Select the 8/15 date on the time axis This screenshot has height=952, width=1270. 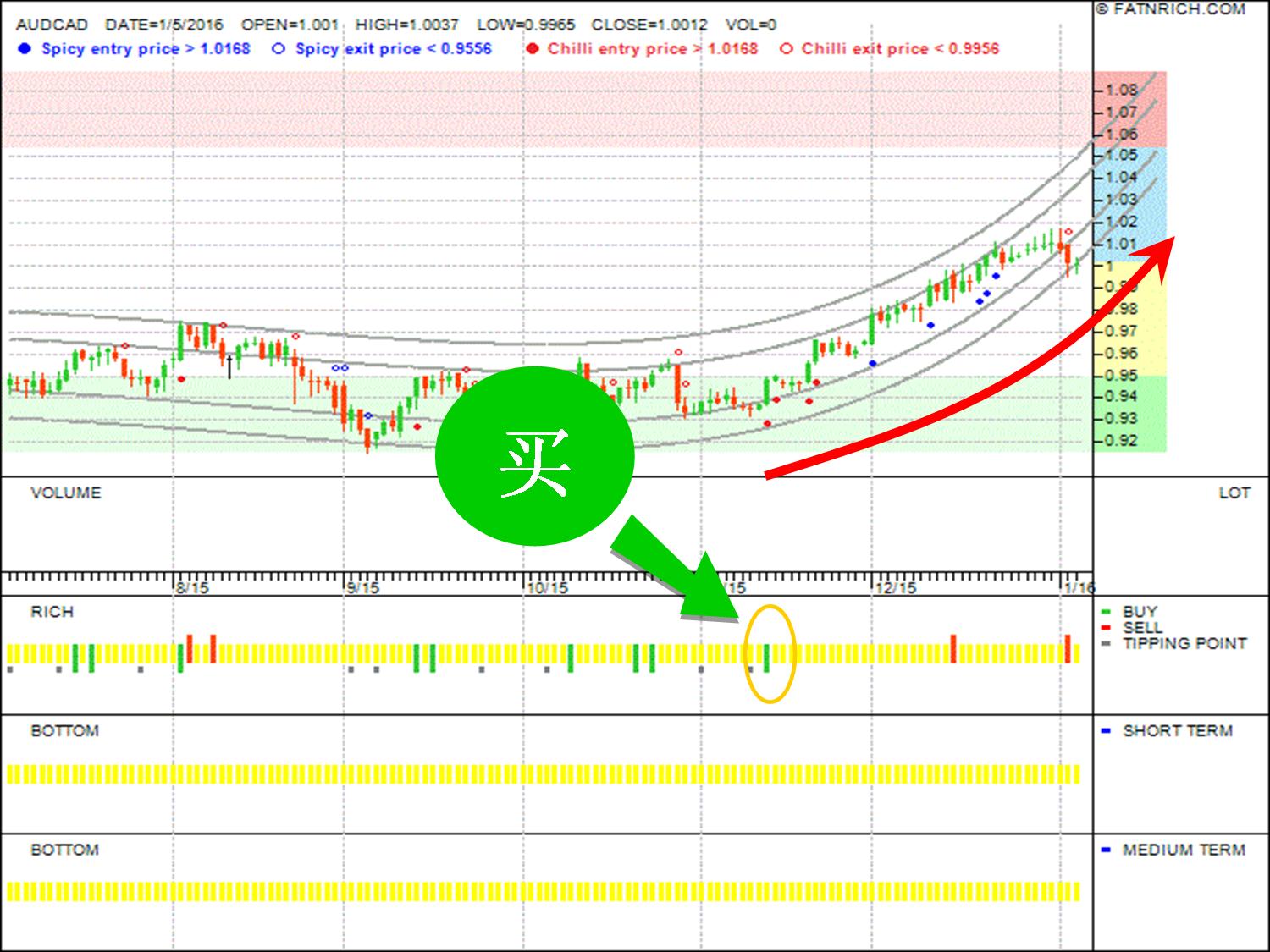[x=192, y=587]
